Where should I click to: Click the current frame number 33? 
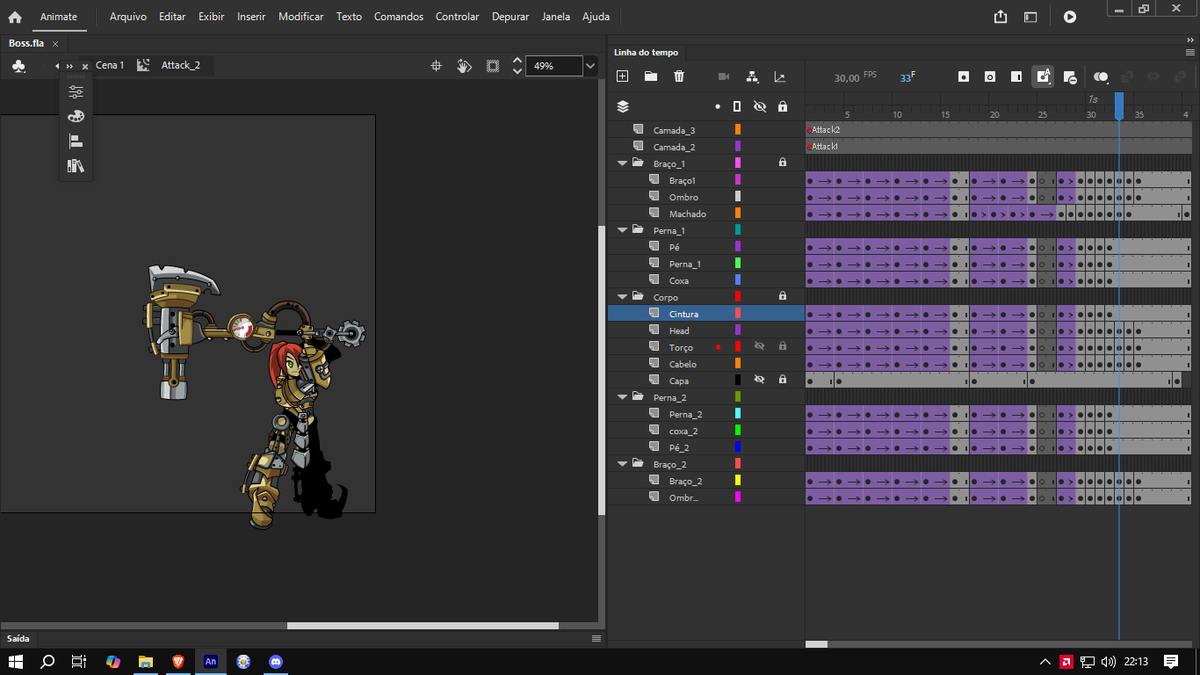pyautogui.click(x=905, y=78)
